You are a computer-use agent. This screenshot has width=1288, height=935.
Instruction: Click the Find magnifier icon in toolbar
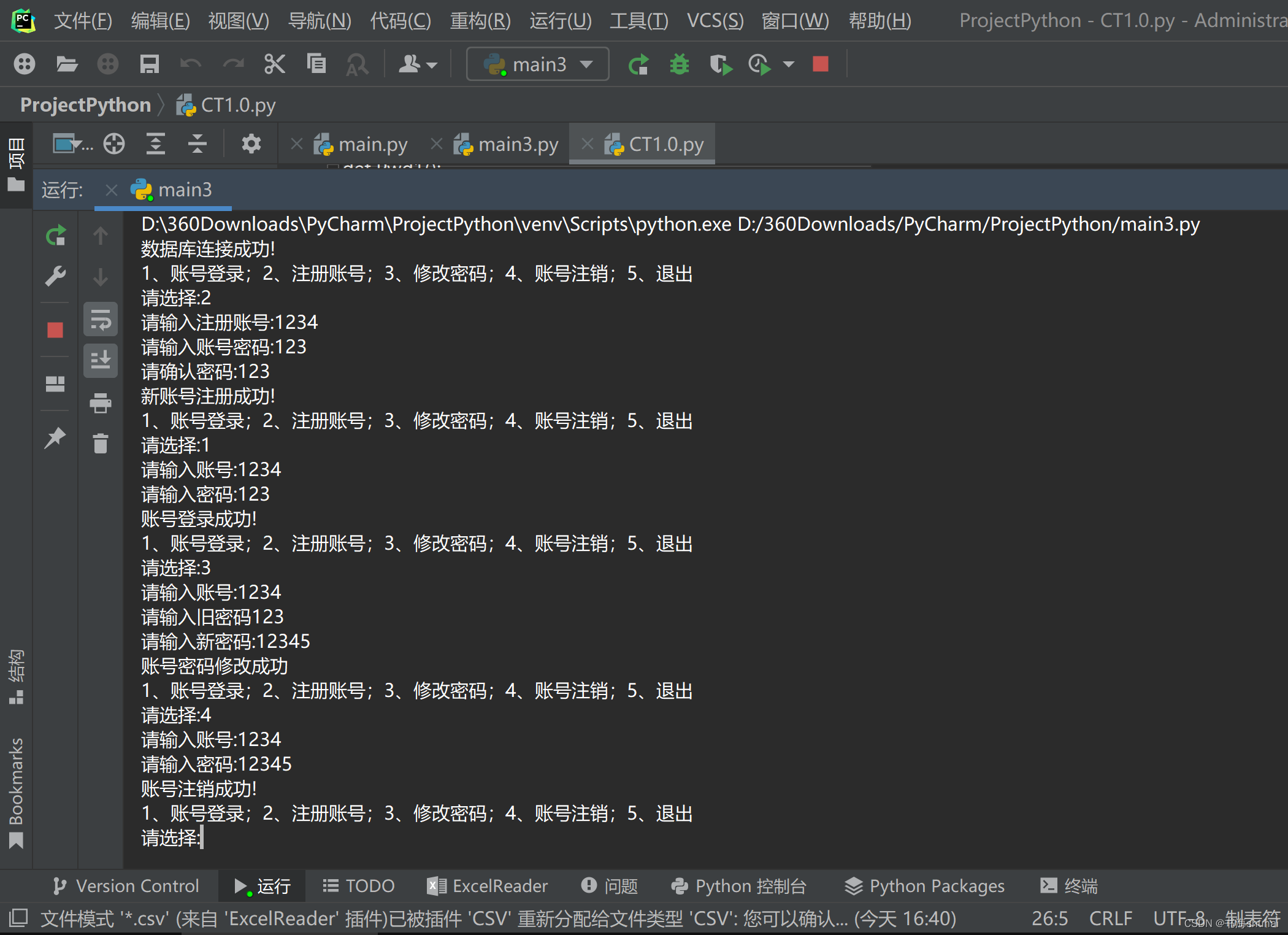click(x=357, y=64)
